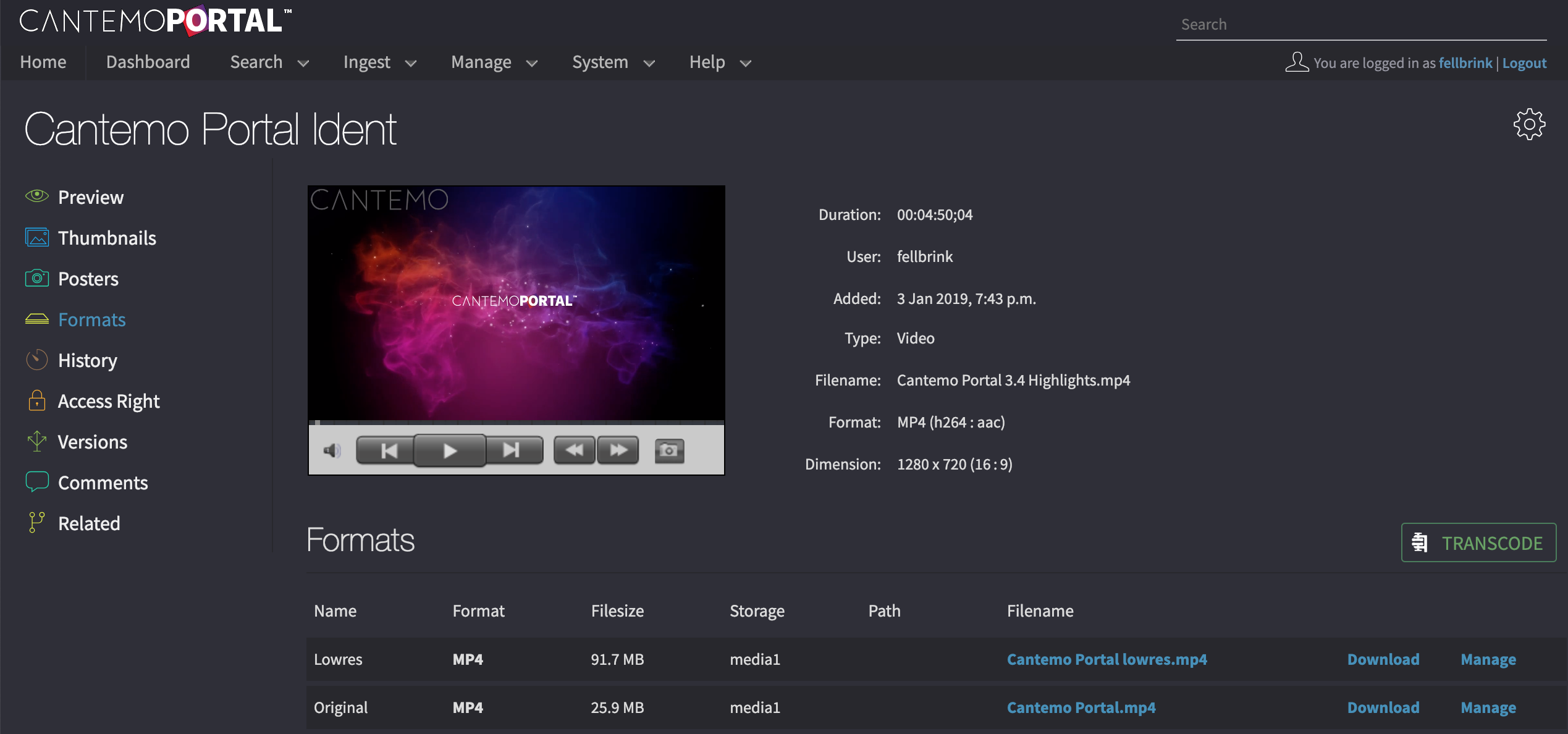Viewport: 1568px width, 734px height.
Task: Open the Ingest menu
Action: coord(367,62)
